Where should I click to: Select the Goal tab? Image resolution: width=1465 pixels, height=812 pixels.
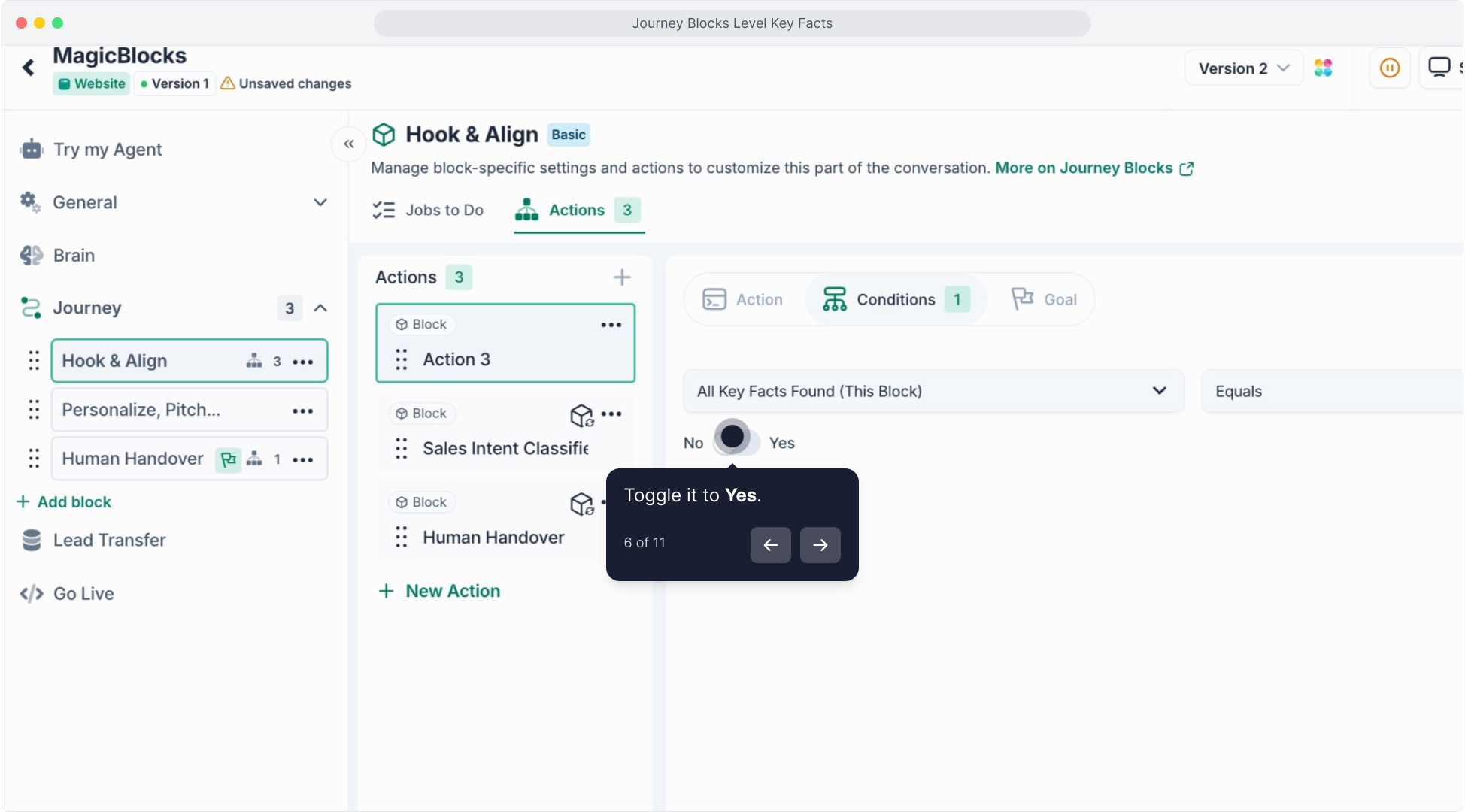(1044, 299)
